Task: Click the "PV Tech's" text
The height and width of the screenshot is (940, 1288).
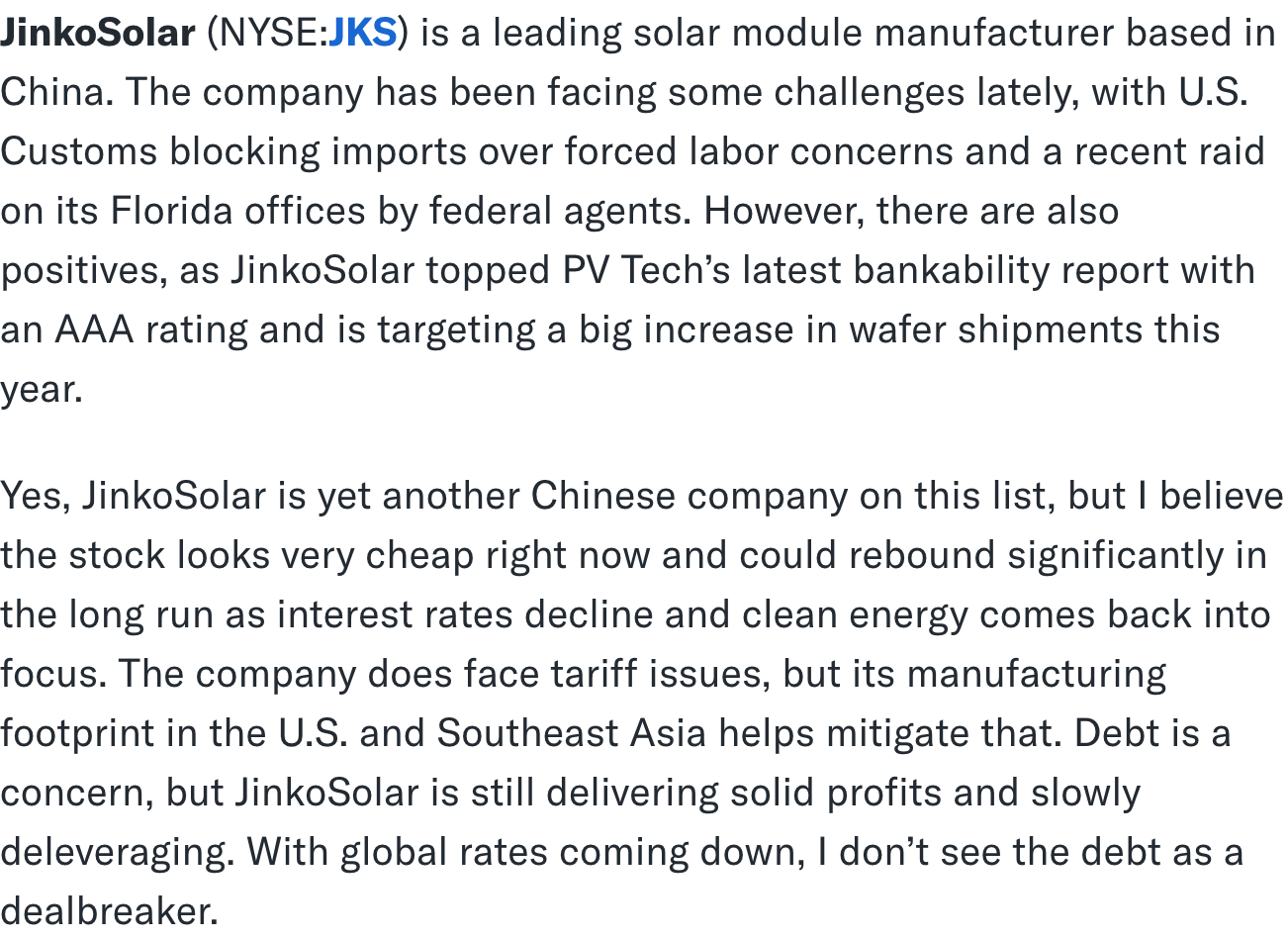Action: (646, 271)
